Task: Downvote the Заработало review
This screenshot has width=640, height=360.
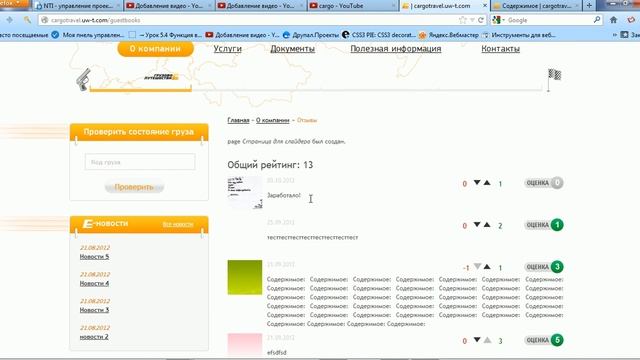Action: pyautogui.click(x=477, y=182)
